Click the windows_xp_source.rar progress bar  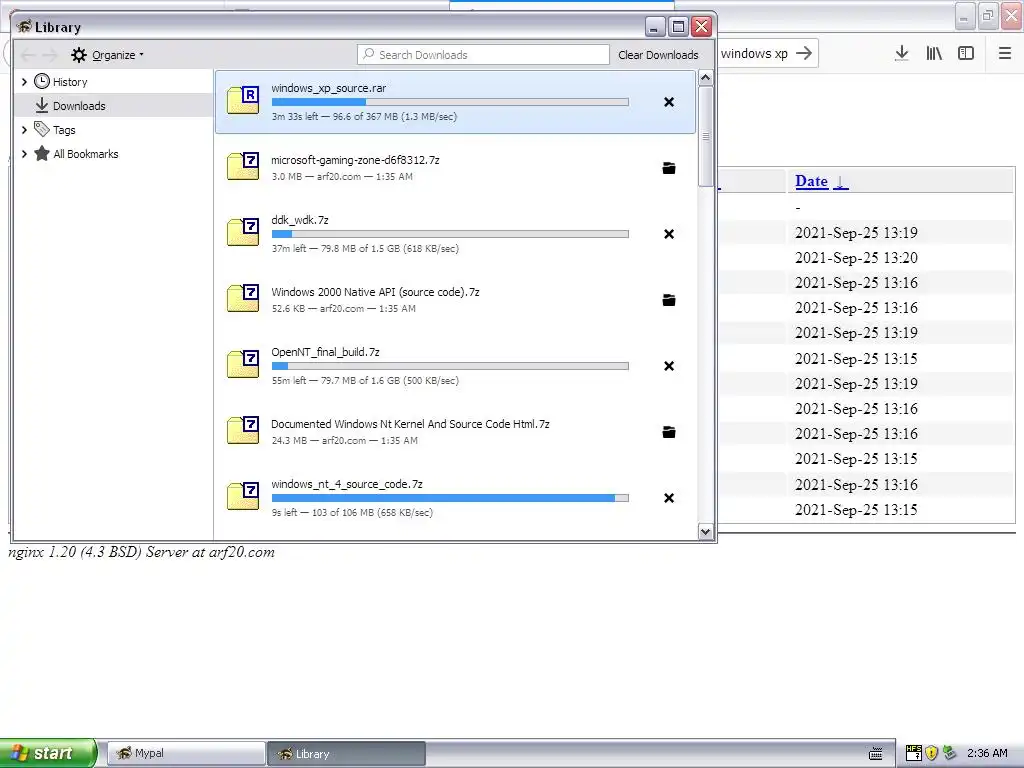(450, 102)
